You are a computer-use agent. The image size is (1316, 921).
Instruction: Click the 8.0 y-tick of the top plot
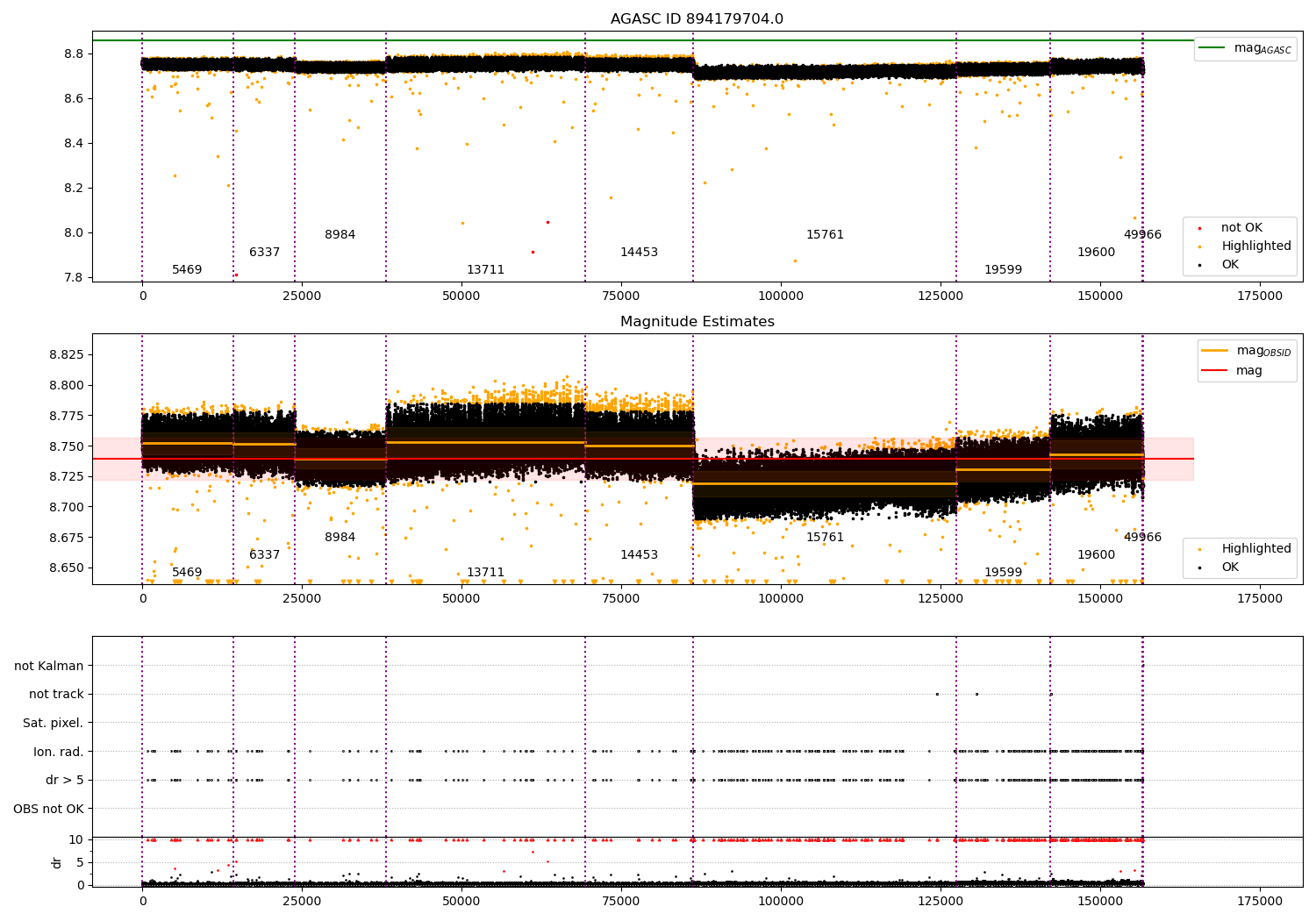[x=74, y=233]
